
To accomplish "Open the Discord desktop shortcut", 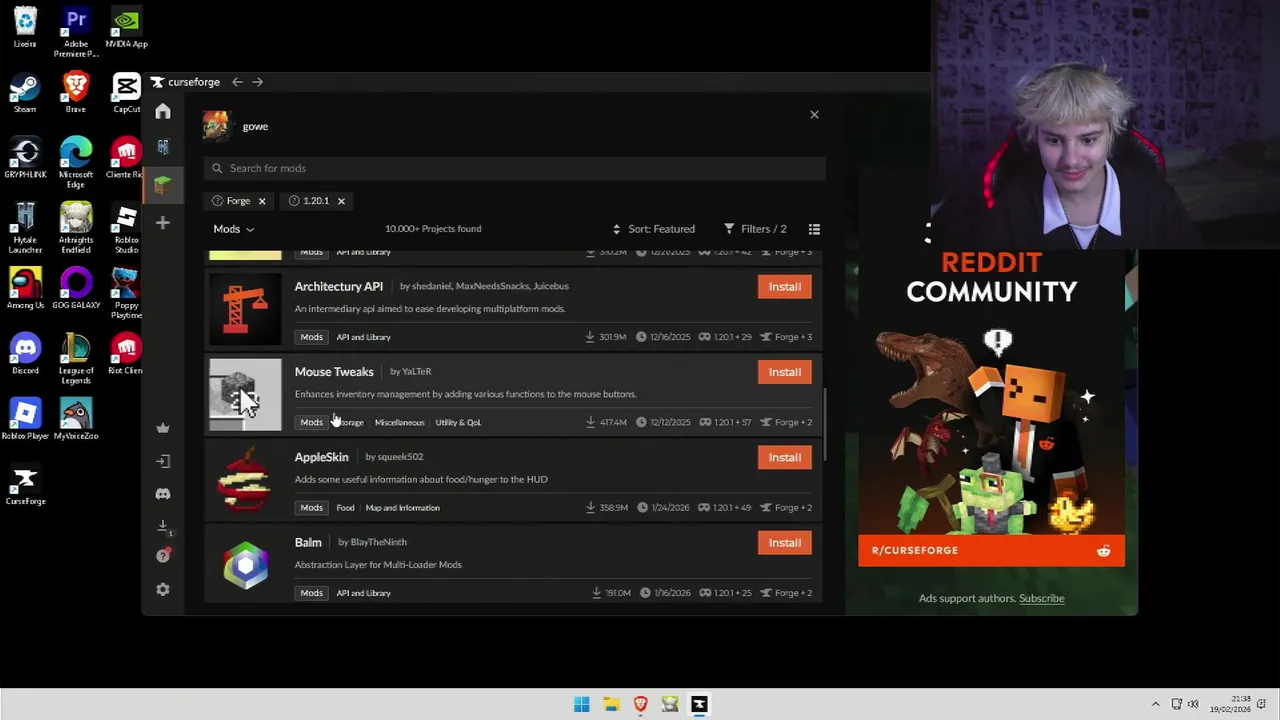I will tap(25, 354).
